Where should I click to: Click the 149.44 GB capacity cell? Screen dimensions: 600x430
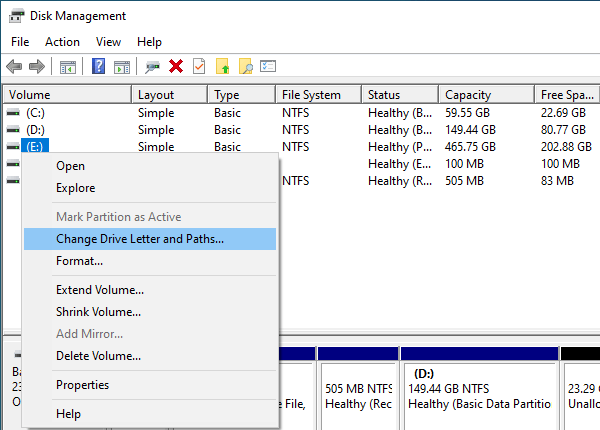[x=470, y=130]
